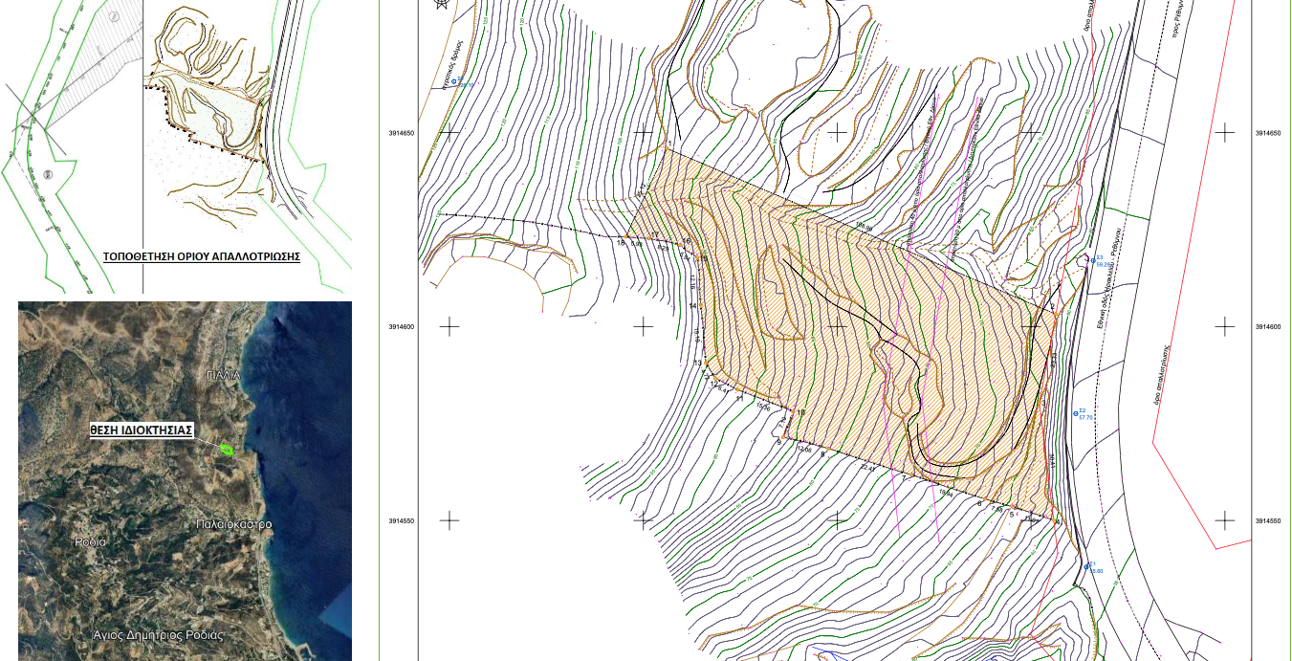Click the Άγιος Δημήτριος Ροδιάς label
Screen dimensions: 1292x661
(158, 635)
